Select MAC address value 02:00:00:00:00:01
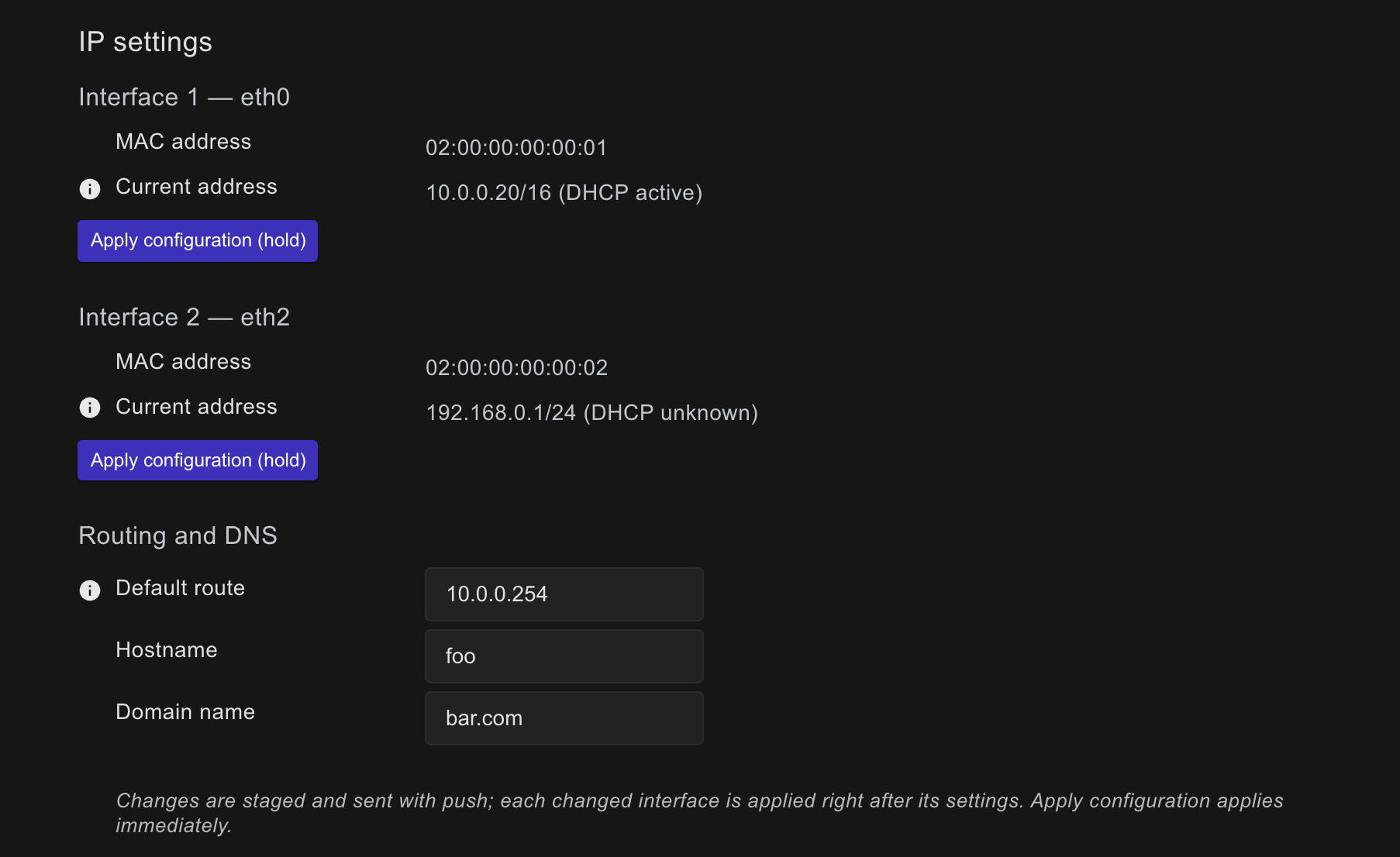Viewport: 1400px width, 857px height. 516,148
